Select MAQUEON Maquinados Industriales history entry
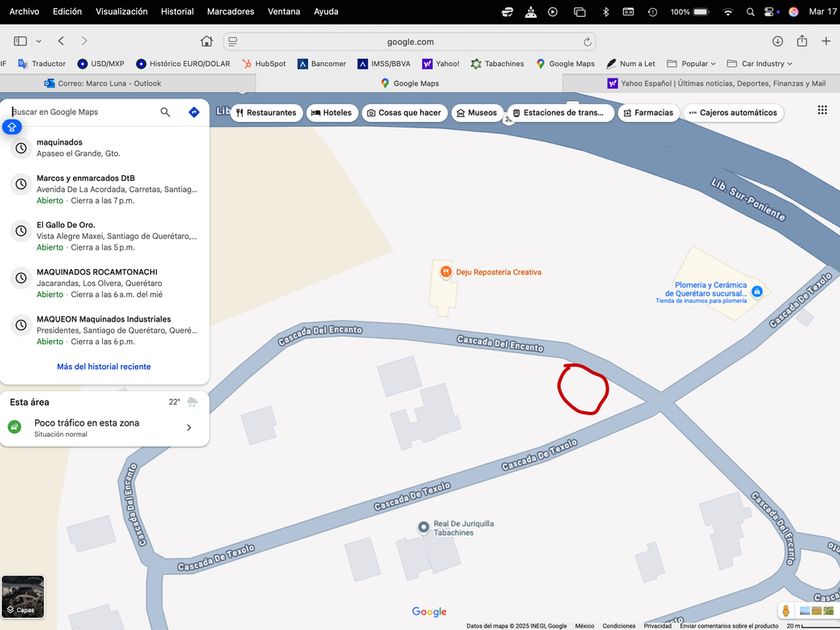Screen dimensions: 840x630 point(104,330)
